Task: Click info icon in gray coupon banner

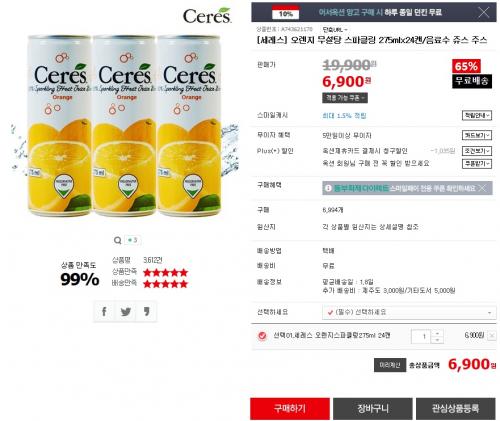Action: [x=328, y=188]
